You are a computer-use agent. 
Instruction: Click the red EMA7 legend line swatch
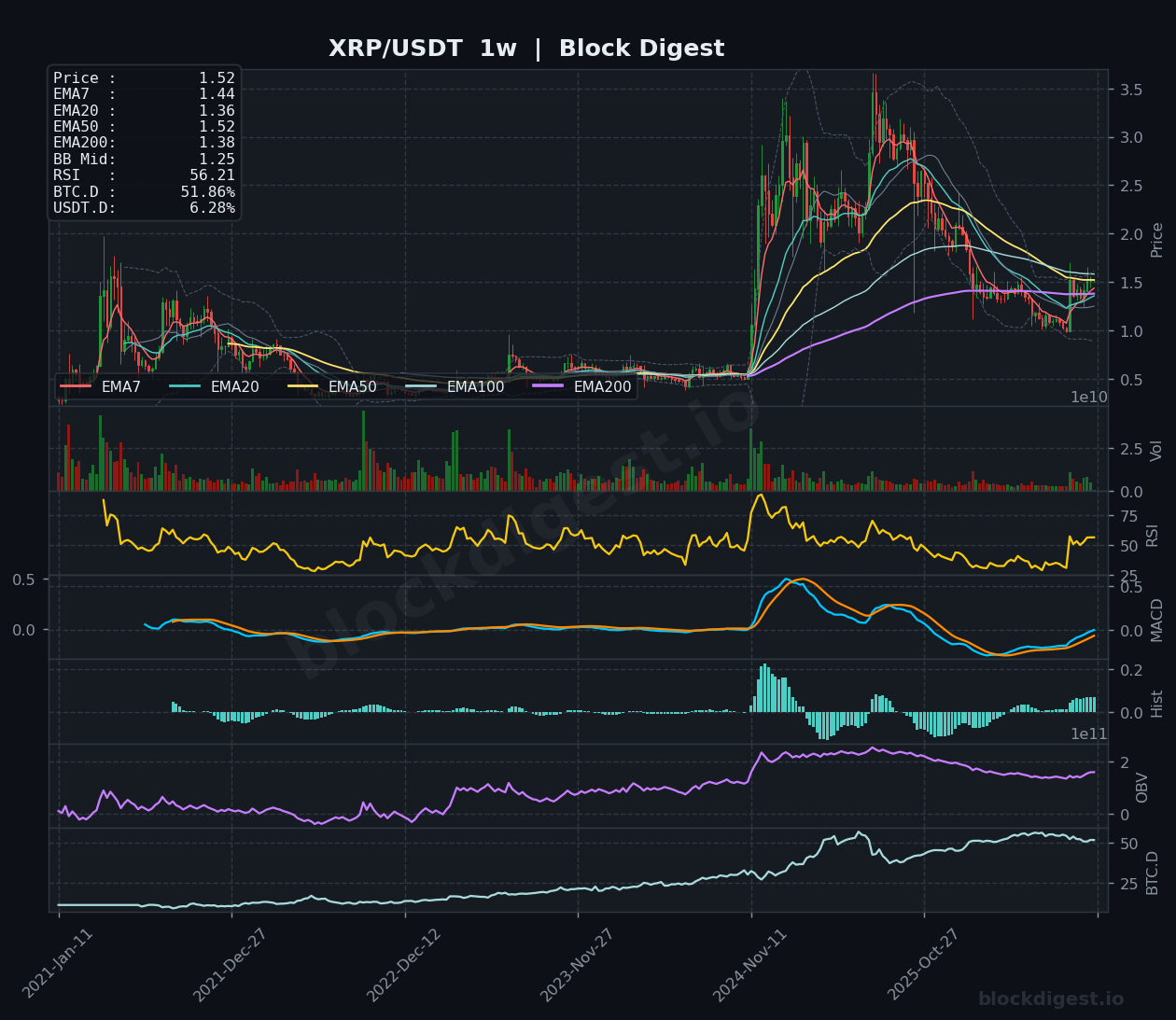click(76, 386)
